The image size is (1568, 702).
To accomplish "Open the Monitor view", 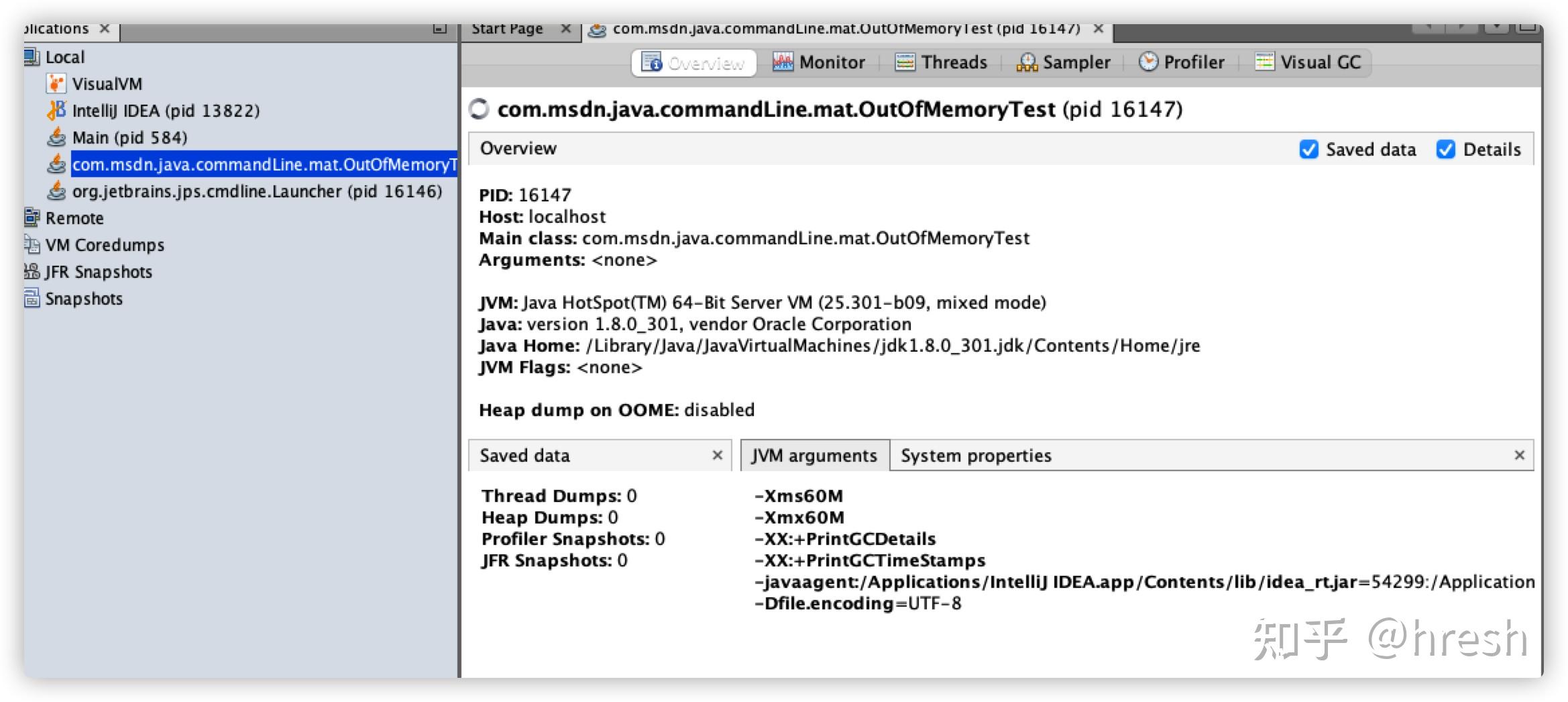I will [819, 62].
